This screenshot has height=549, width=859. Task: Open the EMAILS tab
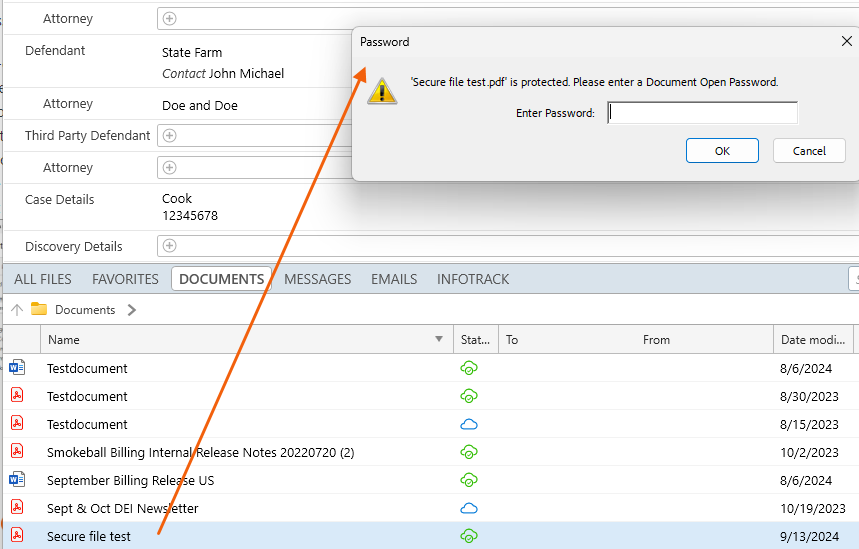point(394,279)
